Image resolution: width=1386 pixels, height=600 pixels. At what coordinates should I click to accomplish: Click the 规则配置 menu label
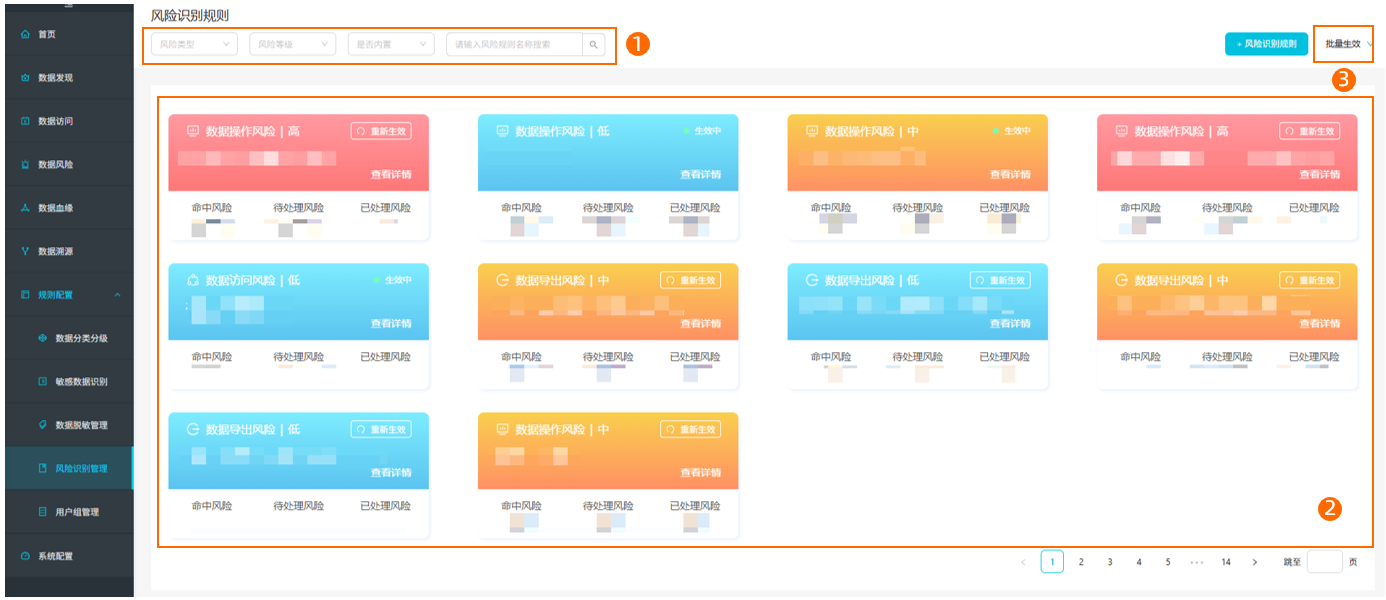point(55,295)
